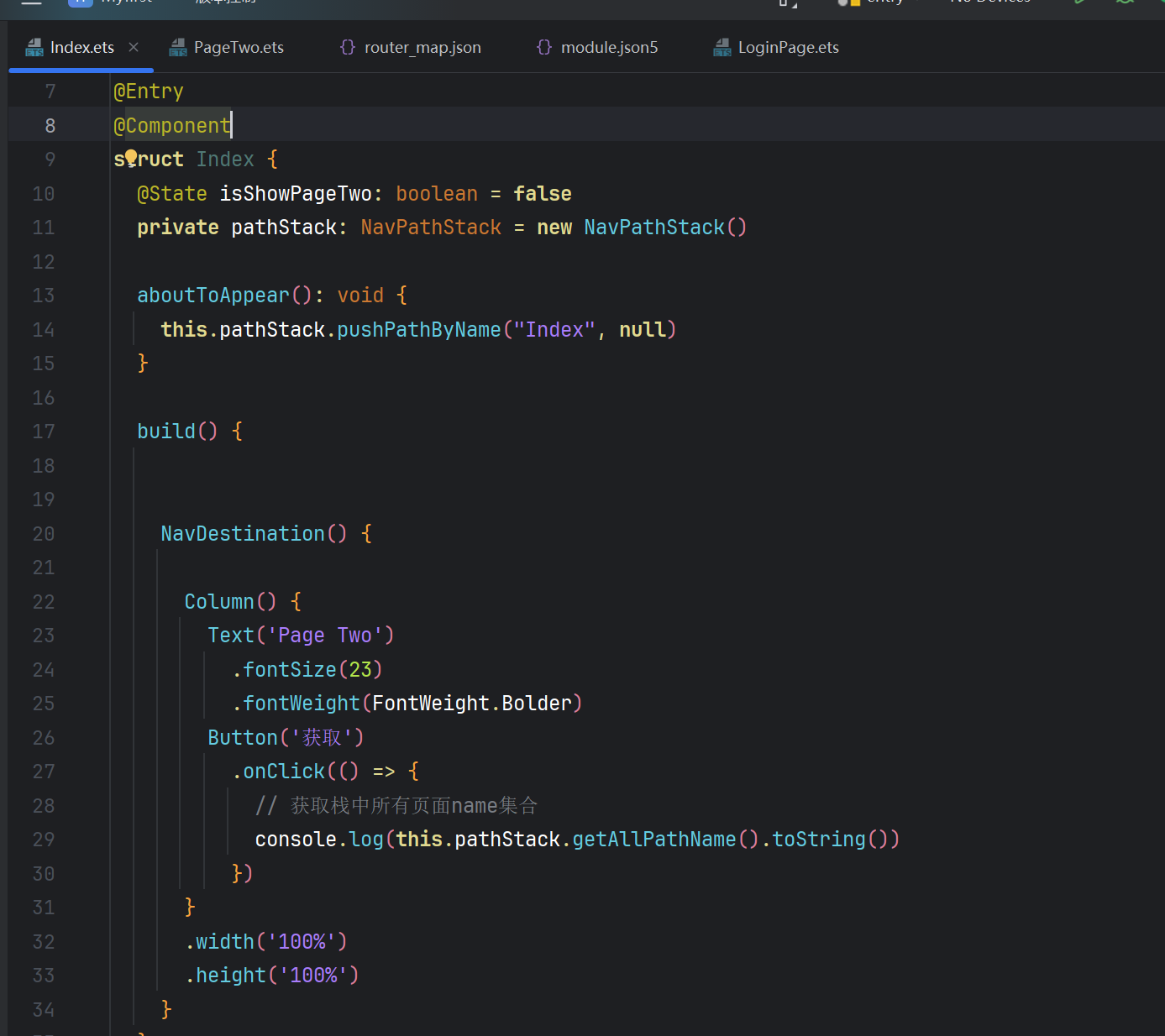The image size is (1165, 1036).
Task: Click the braces icon on module.json5 tab
Action: pyautogui.click(x=544, y=48)
